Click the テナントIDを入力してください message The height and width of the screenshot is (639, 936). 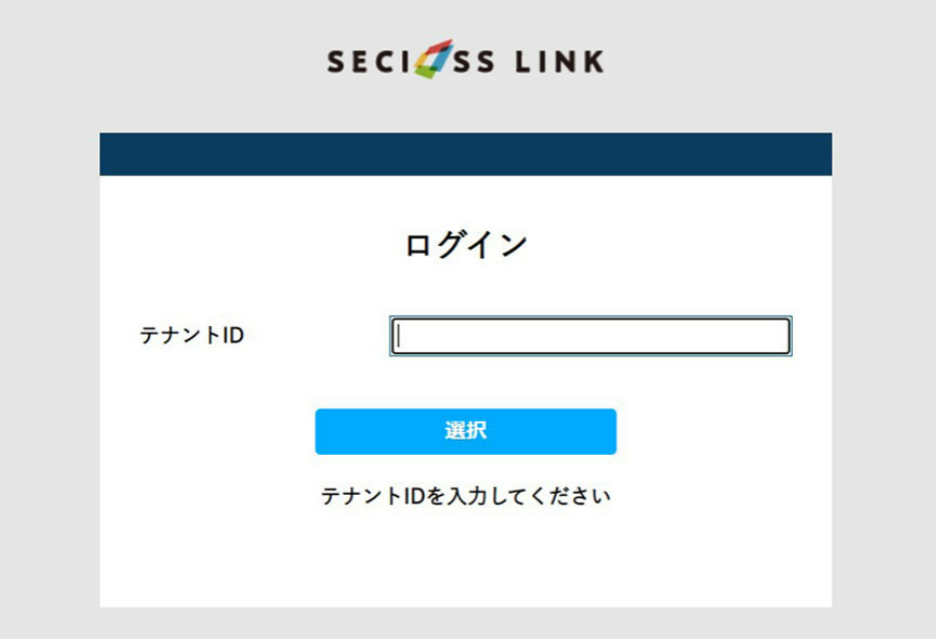pos(466,496)
